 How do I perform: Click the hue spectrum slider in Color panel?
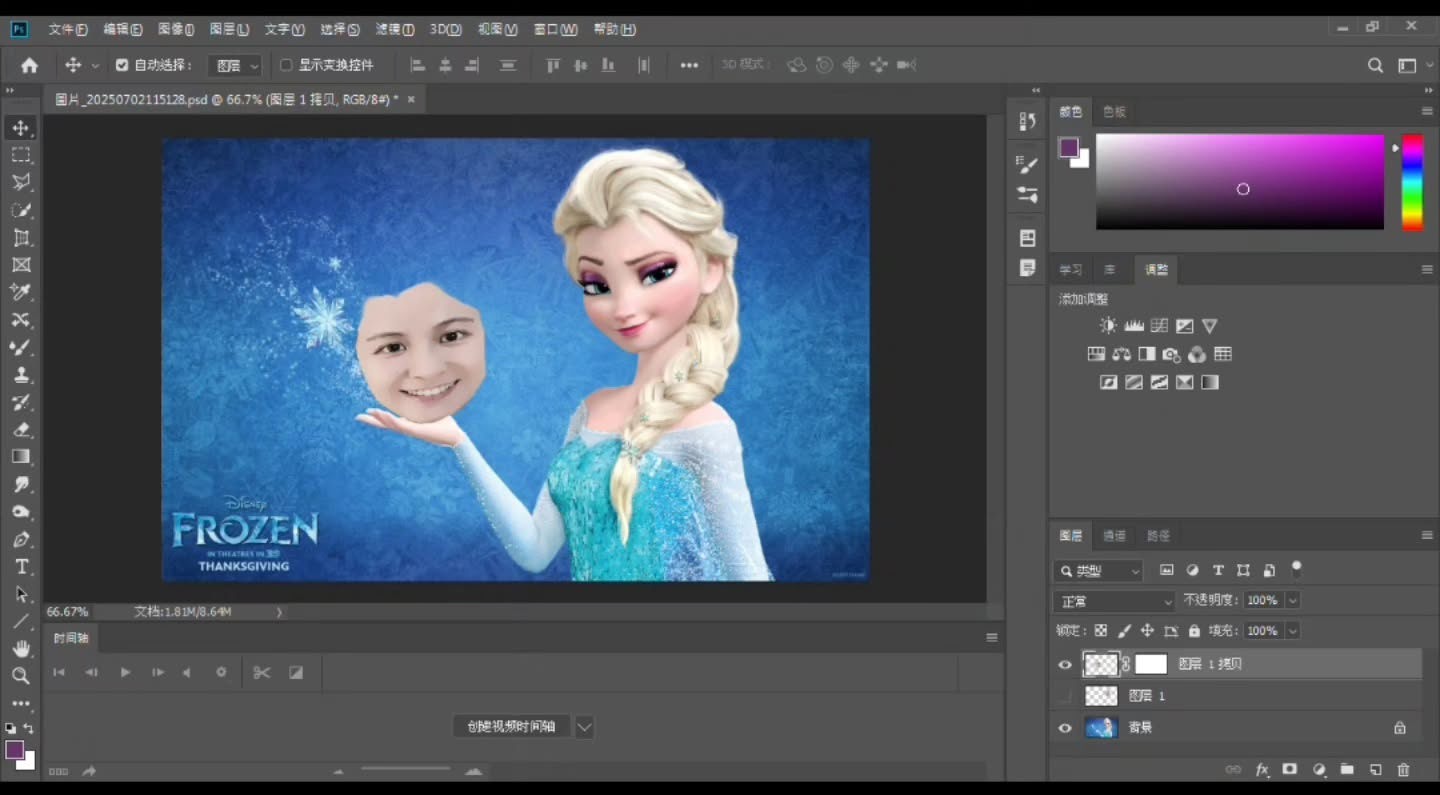[x=1412, y=182]
